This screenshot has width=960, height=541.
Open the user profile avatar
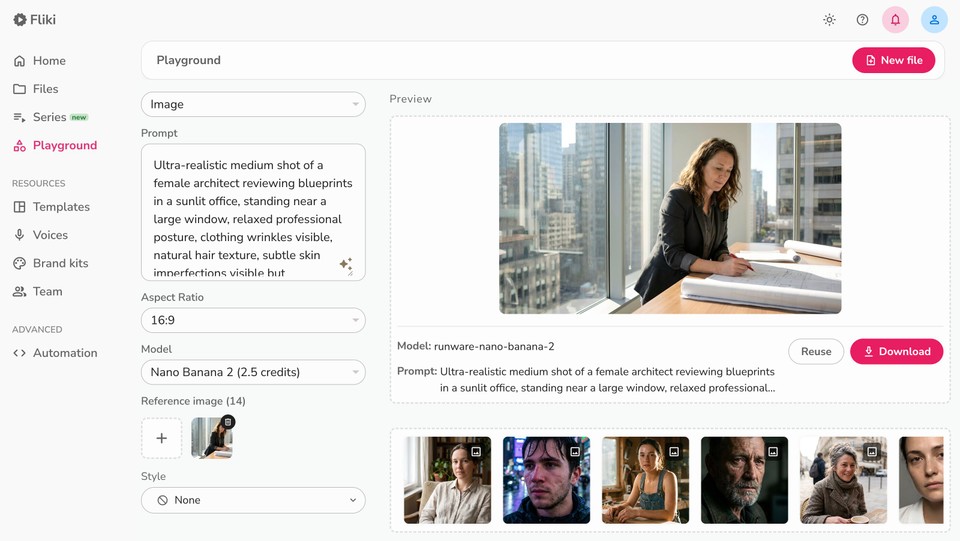934,19
